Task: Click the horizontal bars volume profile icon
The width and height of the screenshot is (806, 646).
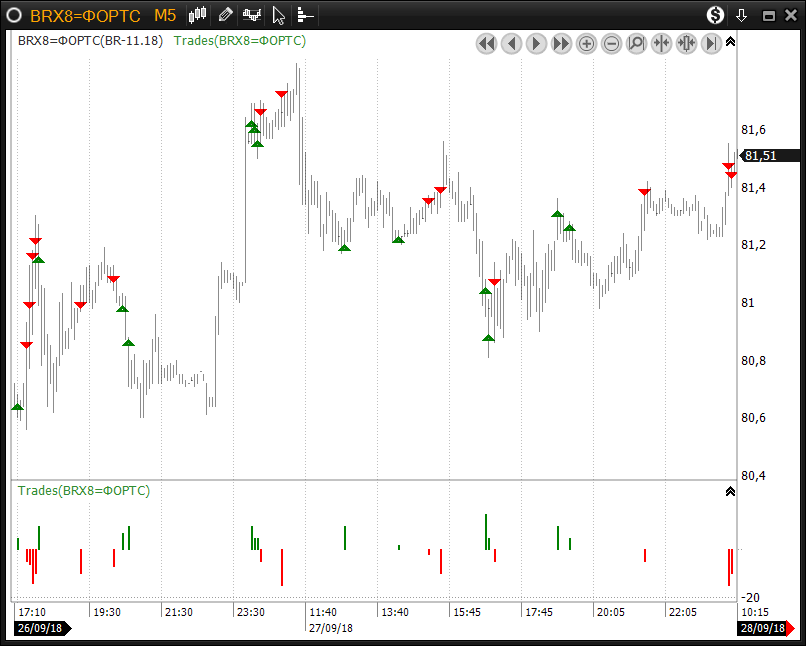Action: coord(305,15)
